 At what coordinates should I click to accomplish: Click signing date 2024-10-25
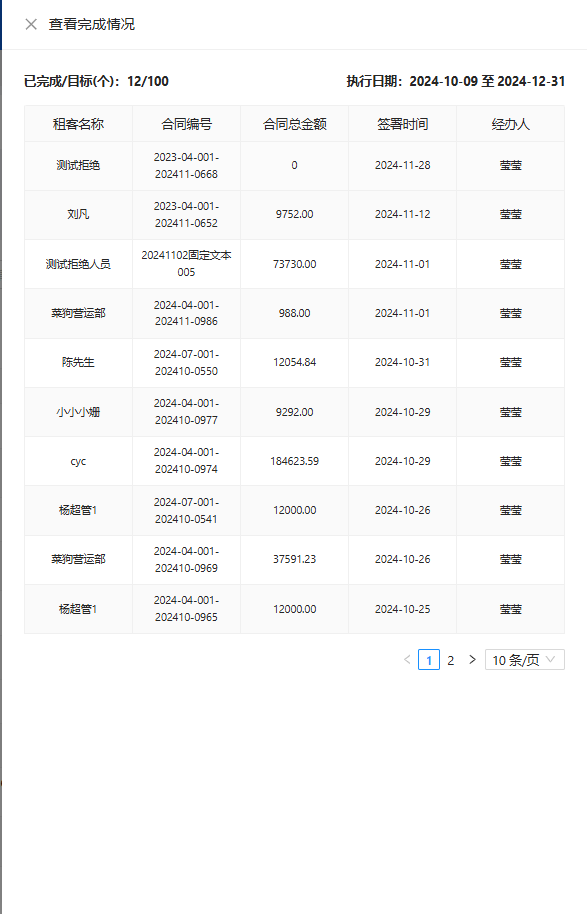coord(402,609)
